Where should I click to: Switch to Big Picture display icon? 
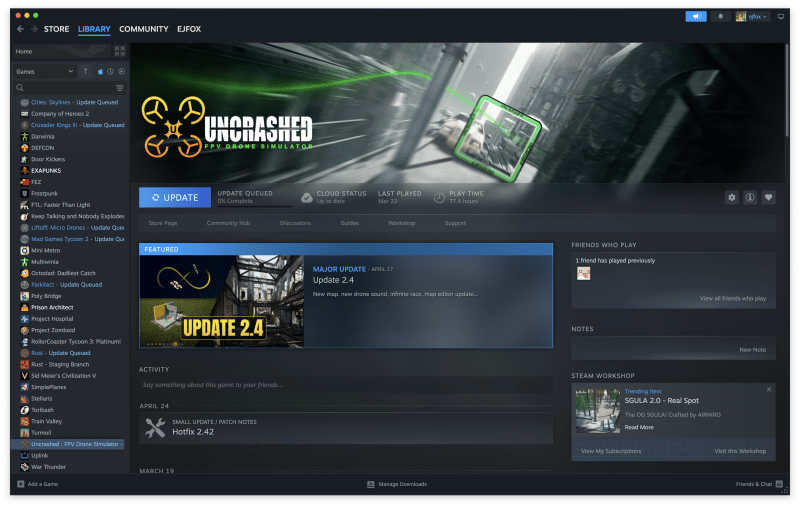point(781,16)
